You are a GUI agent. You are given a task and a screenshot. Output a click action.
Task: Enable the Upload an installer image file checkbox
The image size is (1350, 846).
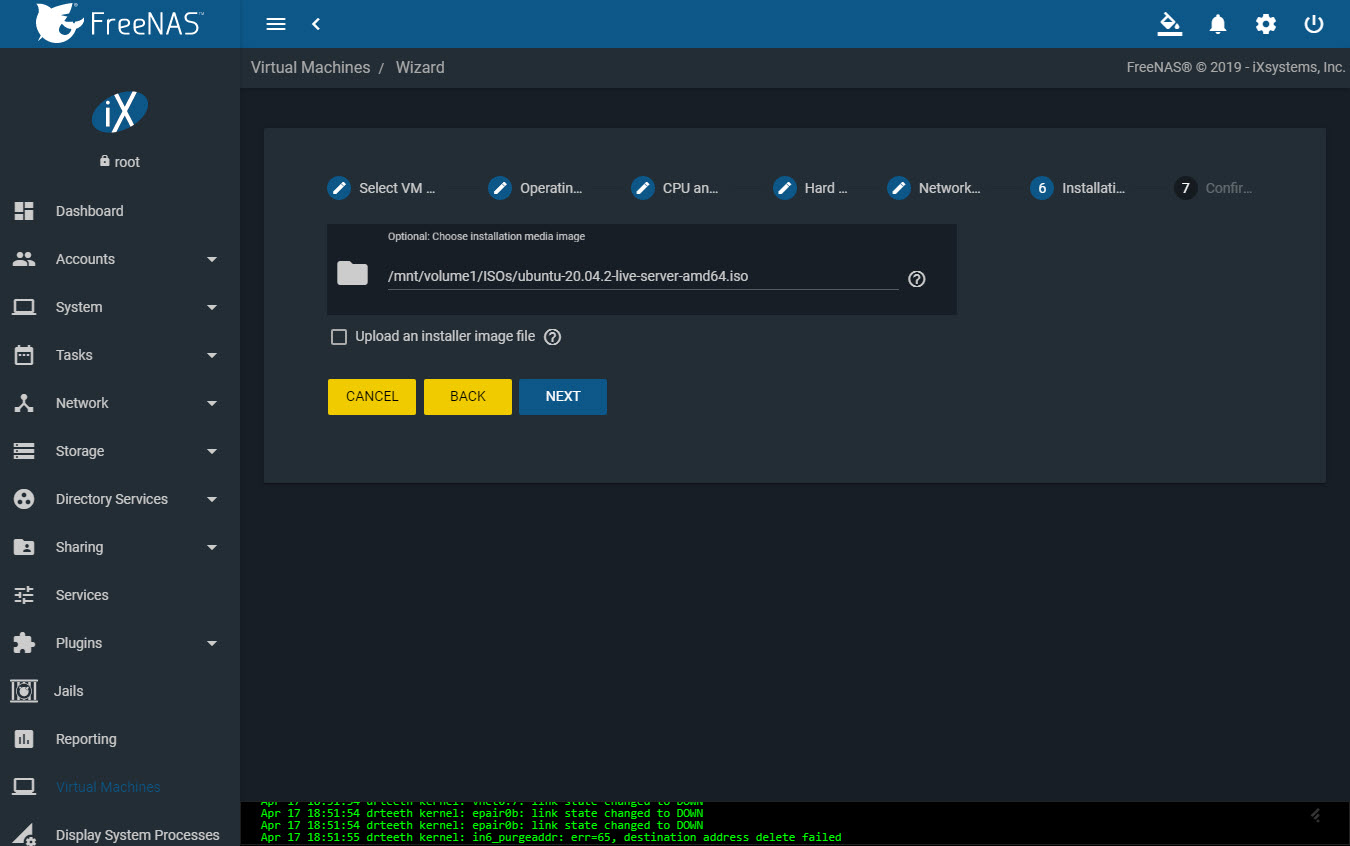click(x=339, y=337)
